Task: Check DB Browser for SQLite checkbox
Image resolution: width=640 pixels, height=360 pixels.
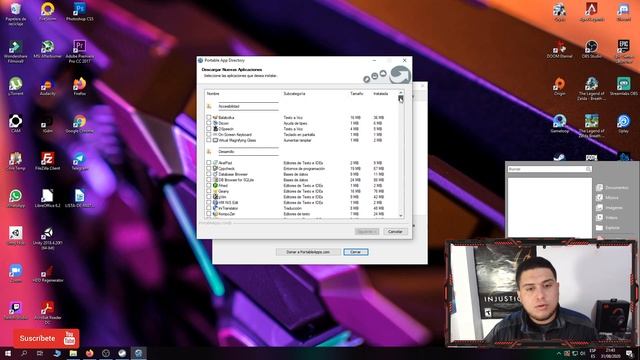Action: pos(209,180)
